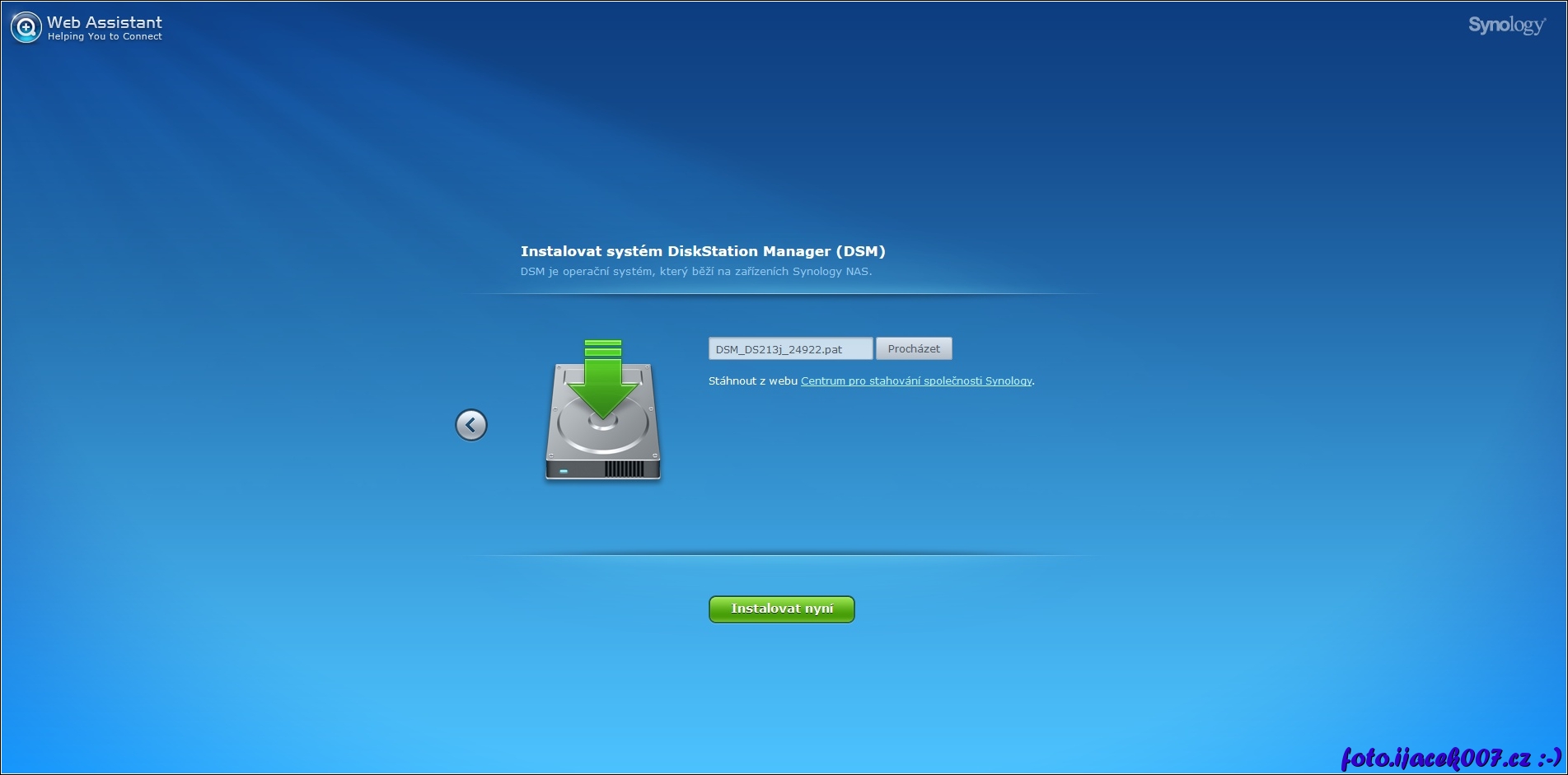Click the 'Stáhnout z webu' label text

pyautogui.click(x=752, y=381)
